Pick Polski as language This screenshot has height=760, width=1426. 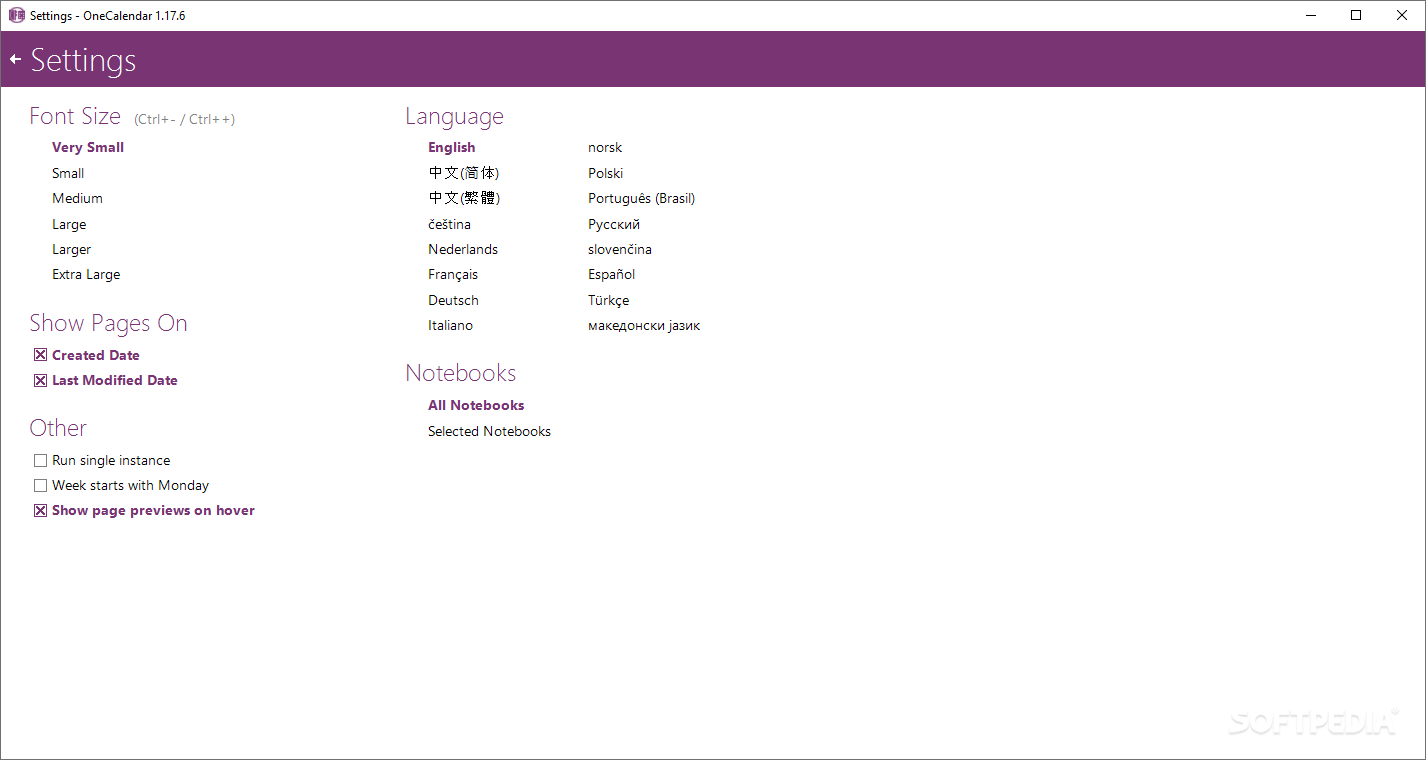[606, 173]
